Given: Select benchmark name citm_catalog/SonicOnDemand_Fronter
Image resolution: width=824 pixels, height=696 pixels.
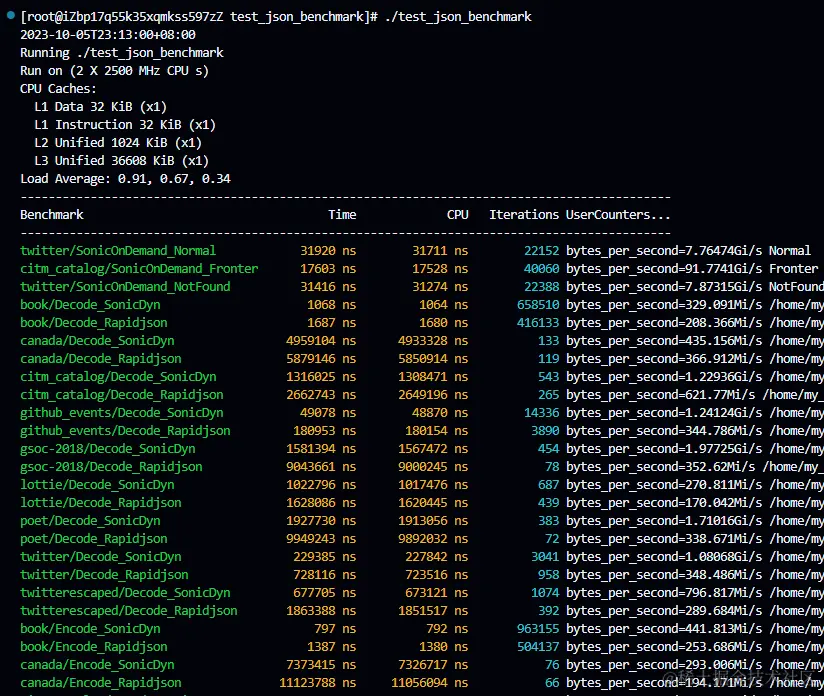Looking at the screenshot, I should click(x=139, y=269).
